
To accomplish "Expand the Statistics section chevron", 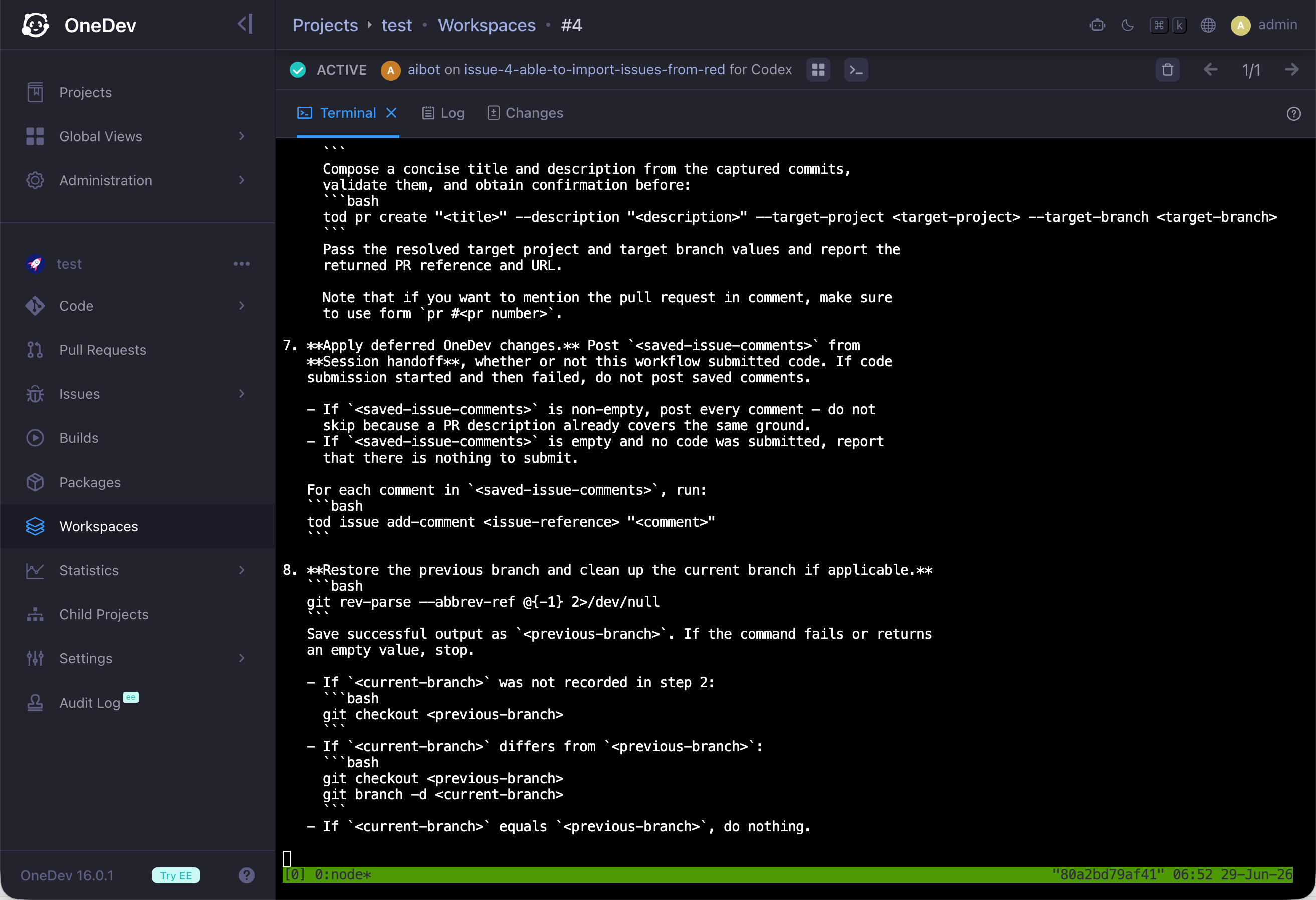I will point(242,570).
